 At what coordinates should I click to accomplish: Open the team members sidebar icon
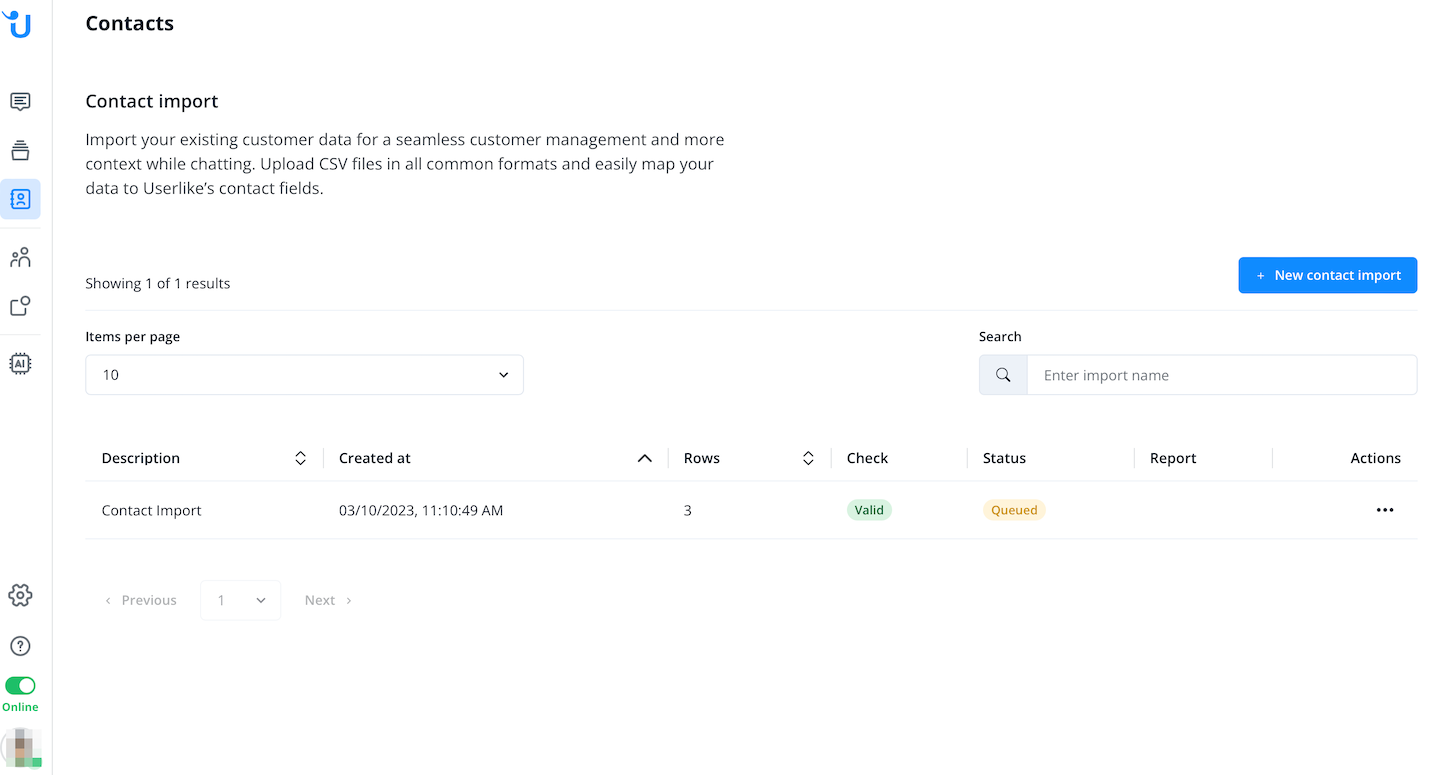click(x=20, y=258)
